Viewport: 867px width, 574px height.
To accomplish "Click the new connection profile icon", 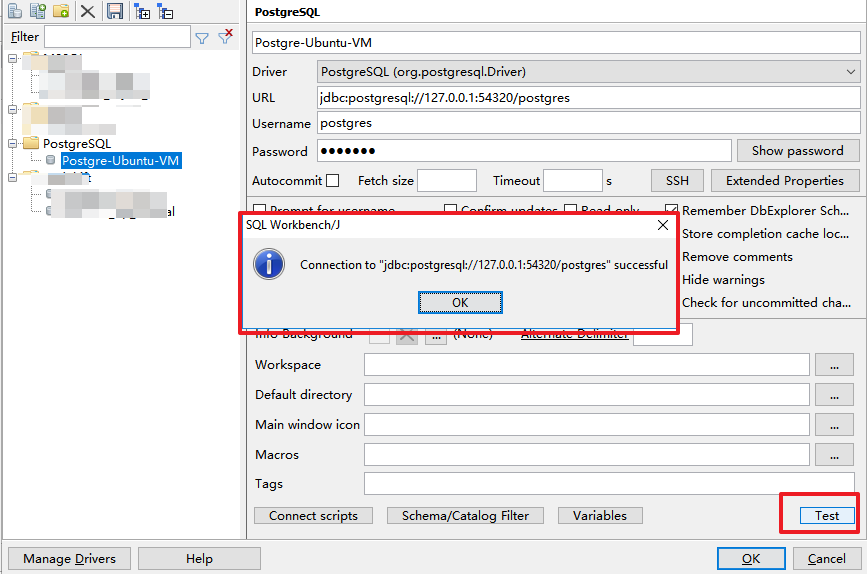I will tap(15, 11).
